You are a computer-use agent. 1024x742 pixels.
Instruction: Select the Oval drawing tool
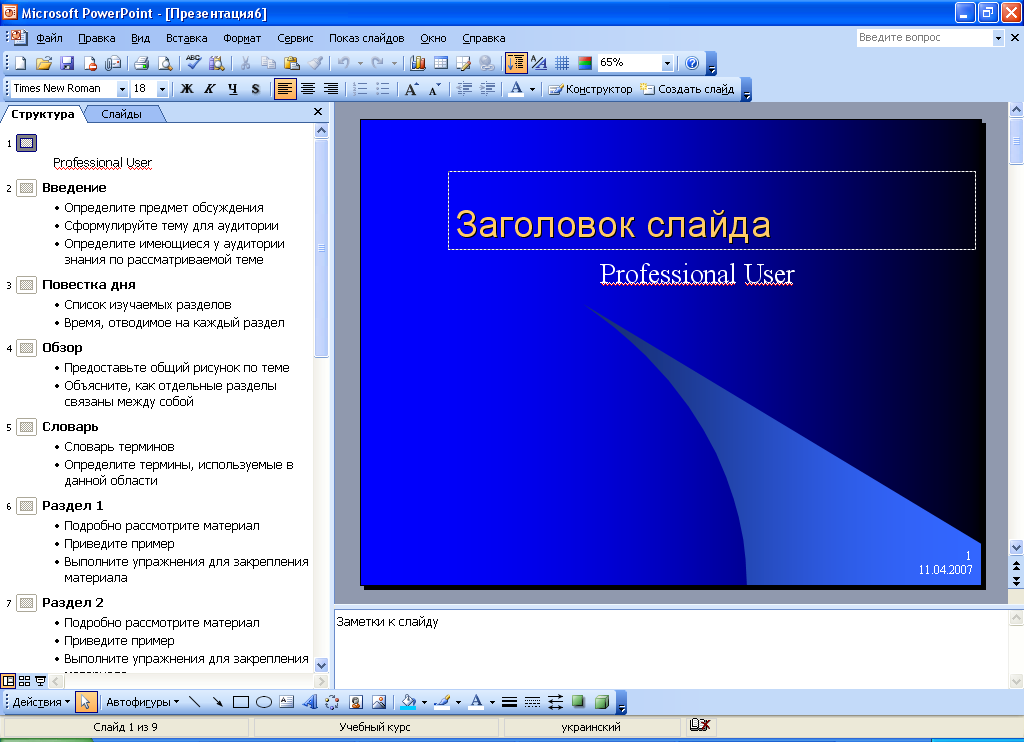coord(264,702)
